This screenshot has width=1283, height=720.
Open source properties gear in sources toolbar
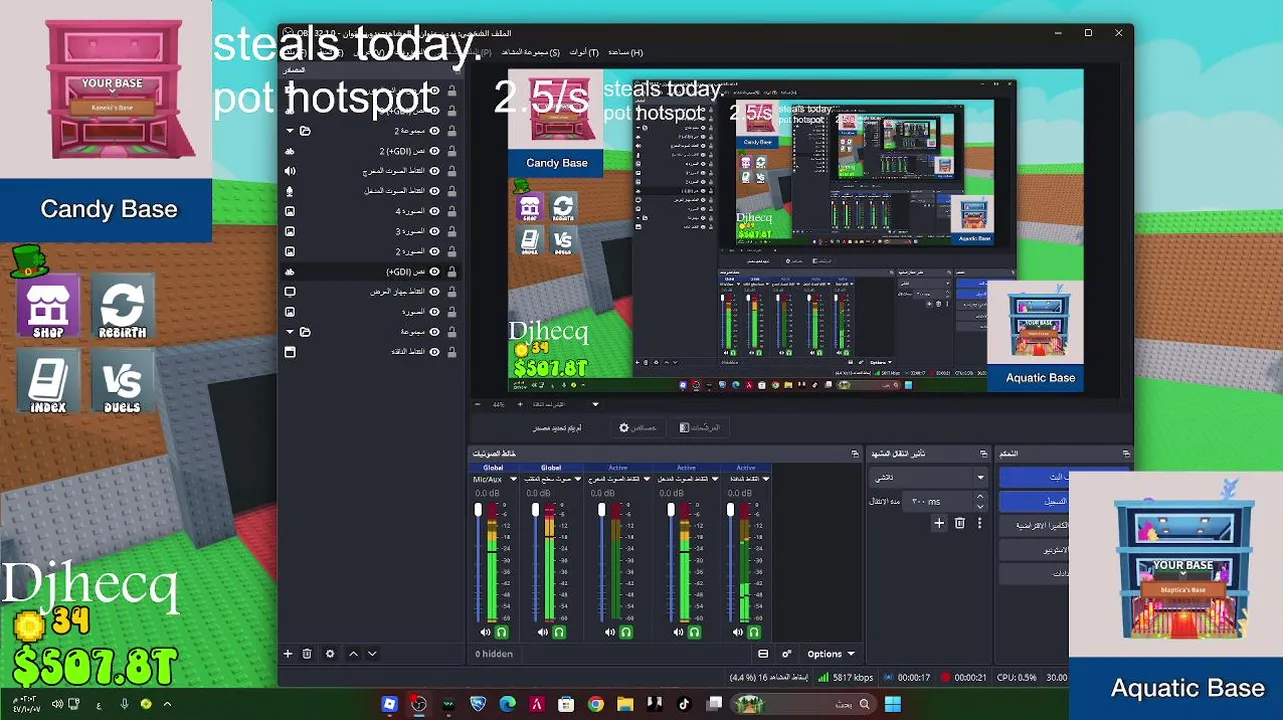pyautogui.click(x=330, y=654)
